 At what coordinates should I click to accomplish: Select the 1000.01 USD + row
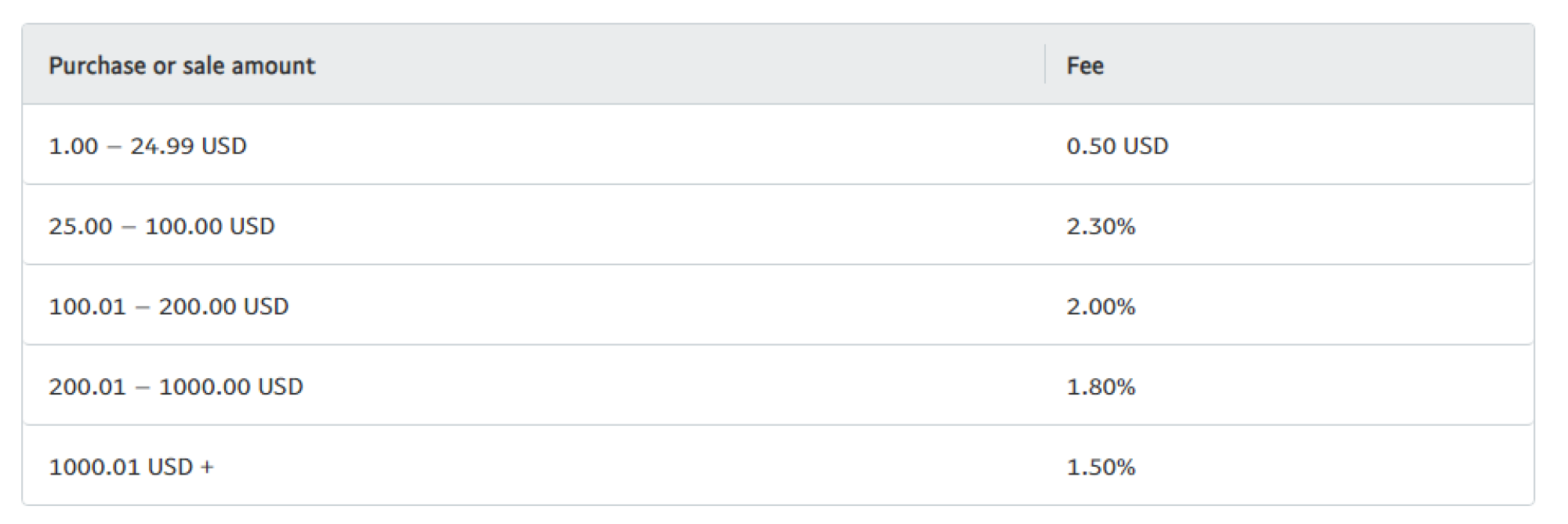click(778, 466)
